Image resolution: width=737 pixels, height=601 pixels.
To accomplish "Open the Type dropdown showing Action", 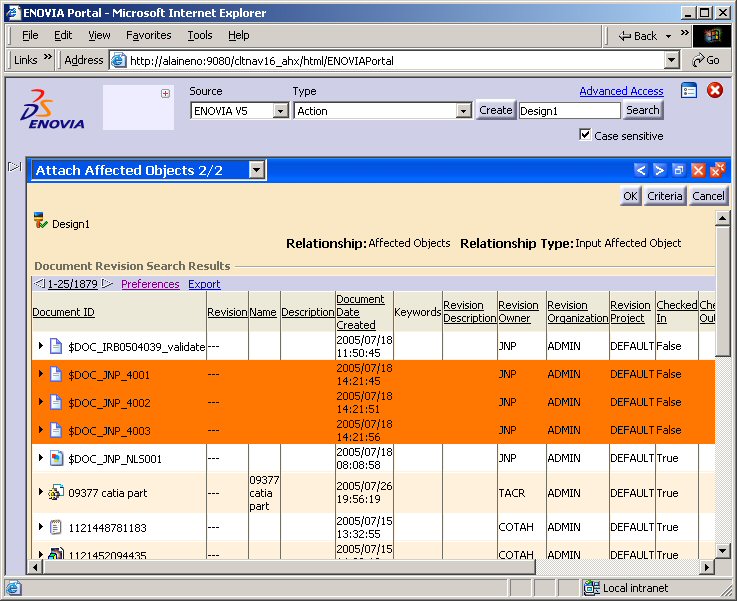I will (x=463, y=111).
